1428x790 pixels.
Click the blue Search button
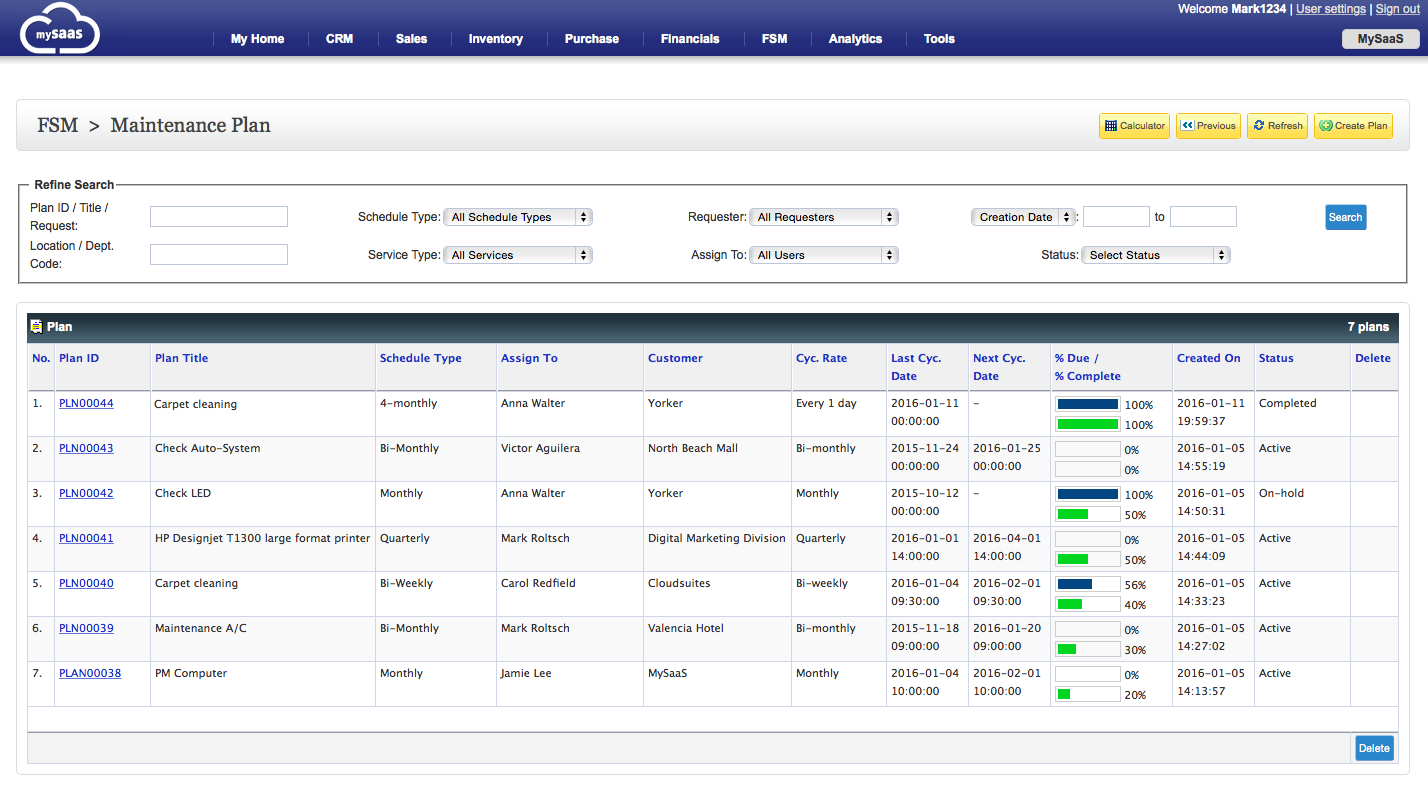pyautogui.click(x=1345, y=217)
